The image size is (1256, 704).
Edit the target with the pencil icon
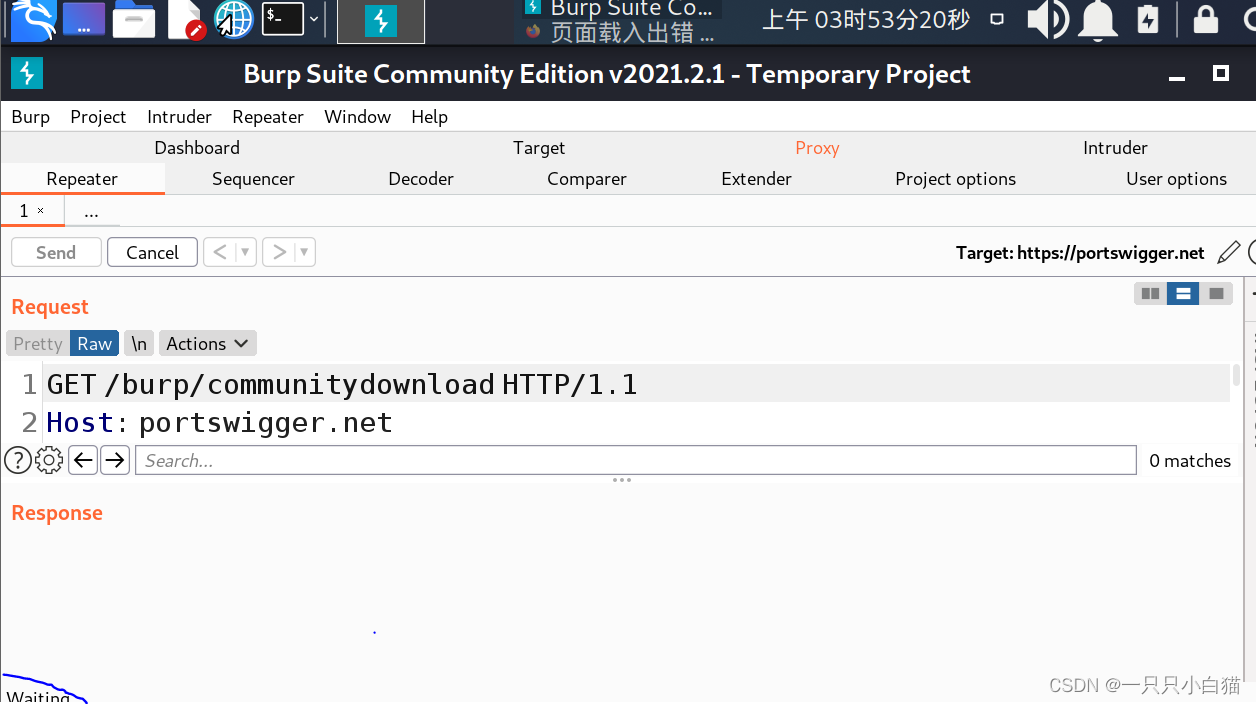(1229, 253)
